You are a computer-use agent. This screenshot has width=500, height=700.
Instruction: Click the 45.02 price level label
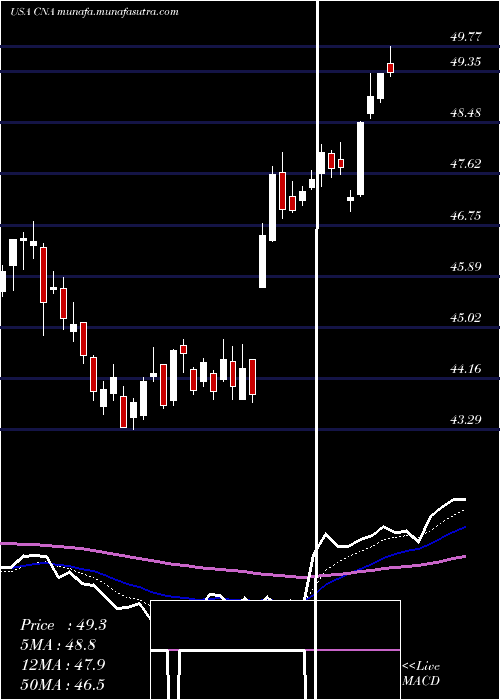pyautogui.click(x=466, y=318)
